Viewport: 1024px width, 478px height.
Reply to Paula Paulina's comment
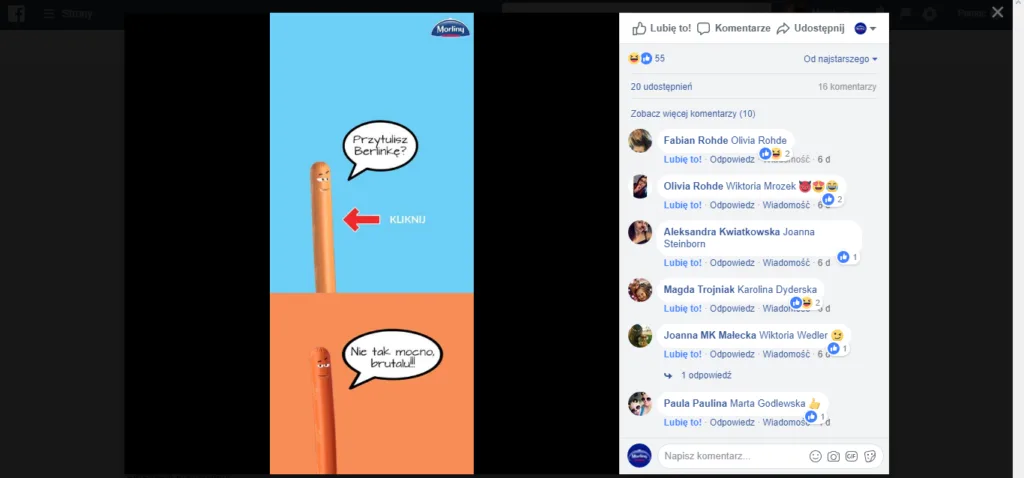732,422
